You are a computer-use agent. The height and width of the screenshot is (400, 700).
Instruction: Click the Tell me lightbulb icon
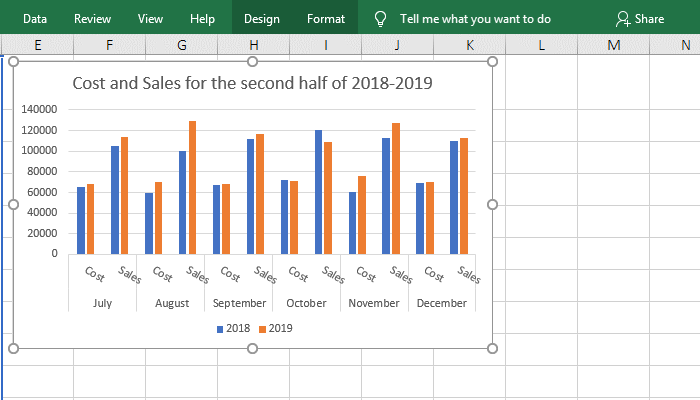click(380, 19)
